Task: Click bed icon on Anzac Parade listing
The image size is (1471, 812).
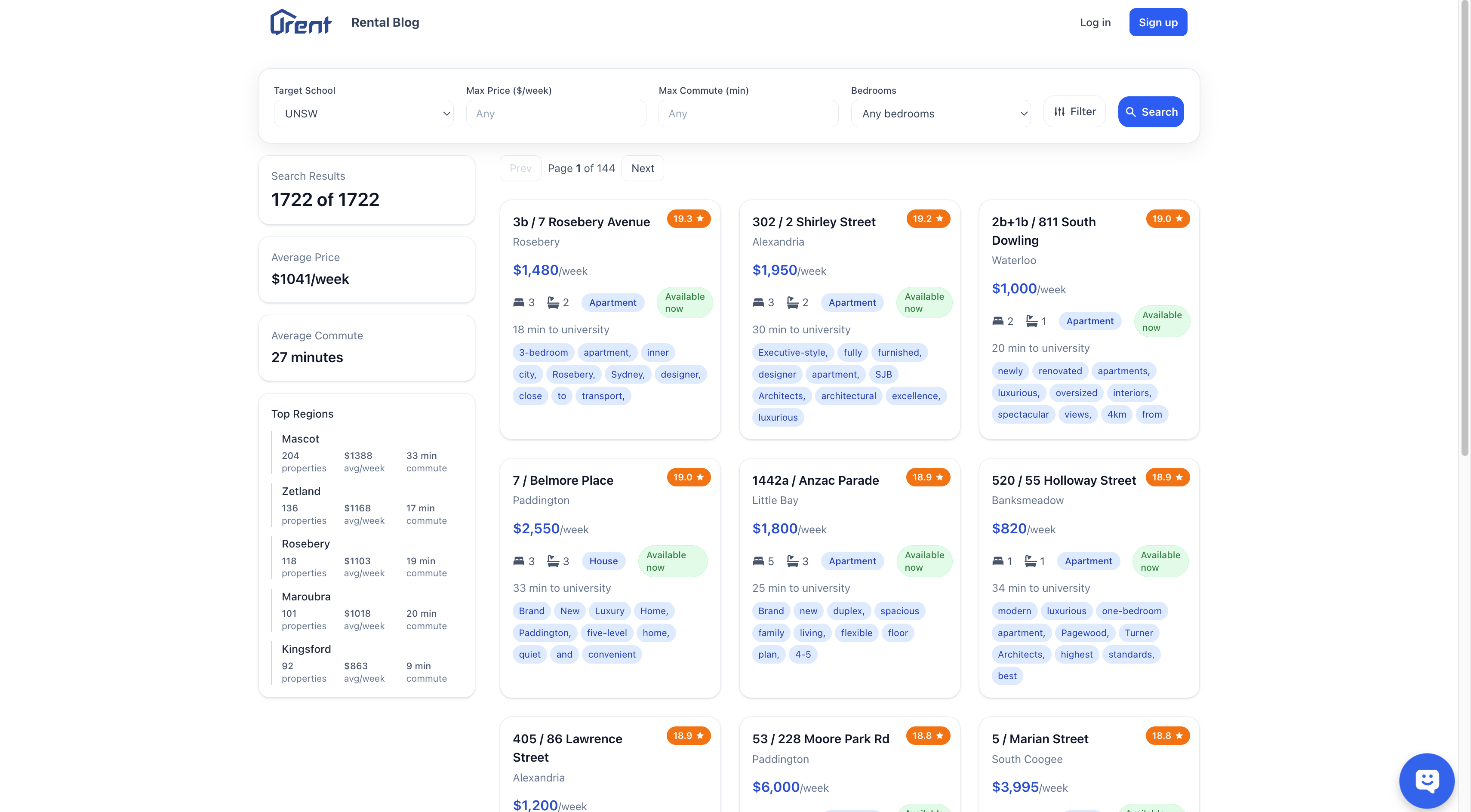Action: [758, 561]
